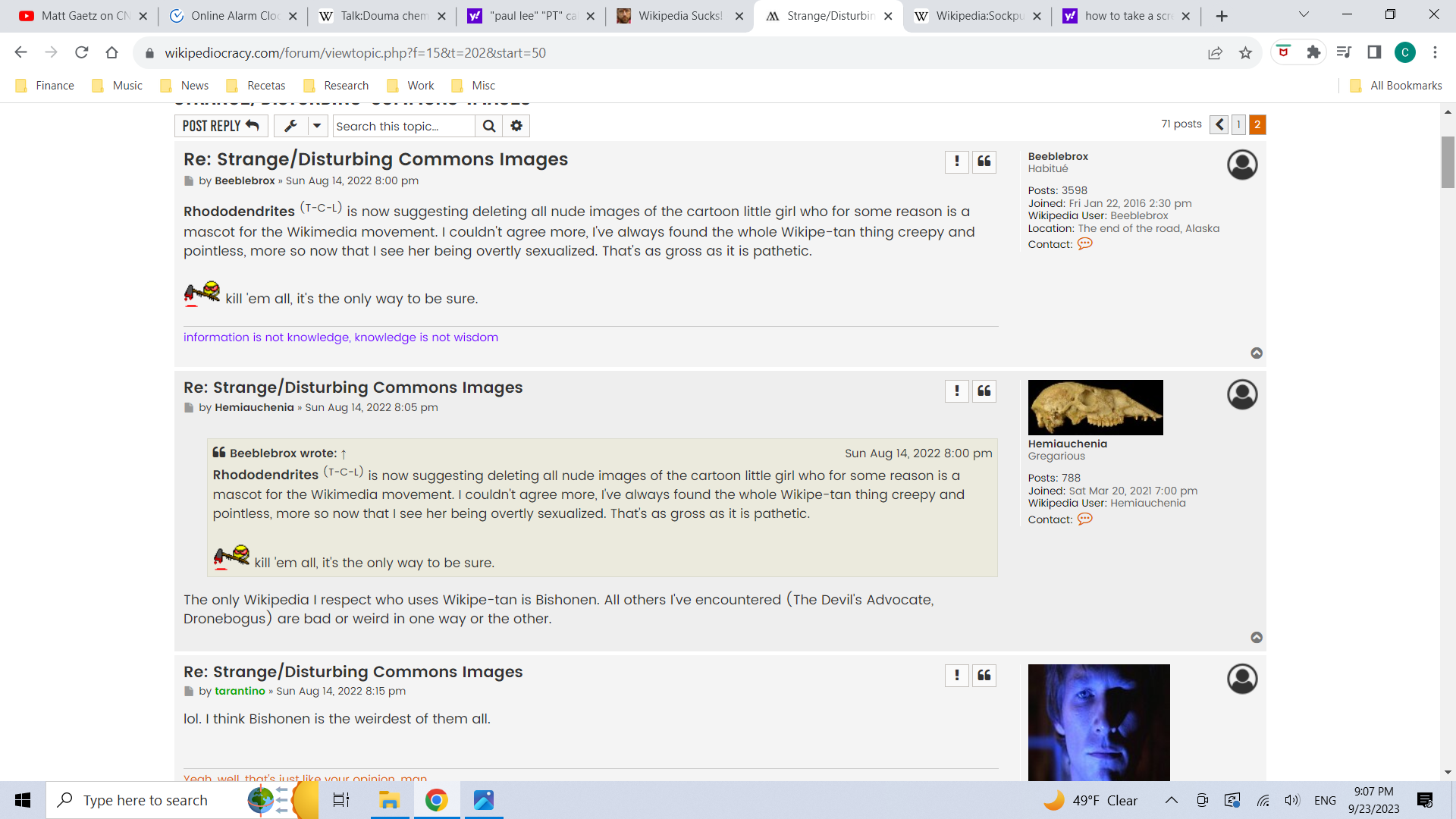The width and height of the screenshot is (1456, 819).
Task: Open the T-C-L links beside Rhododendrites
Action: 321,207
